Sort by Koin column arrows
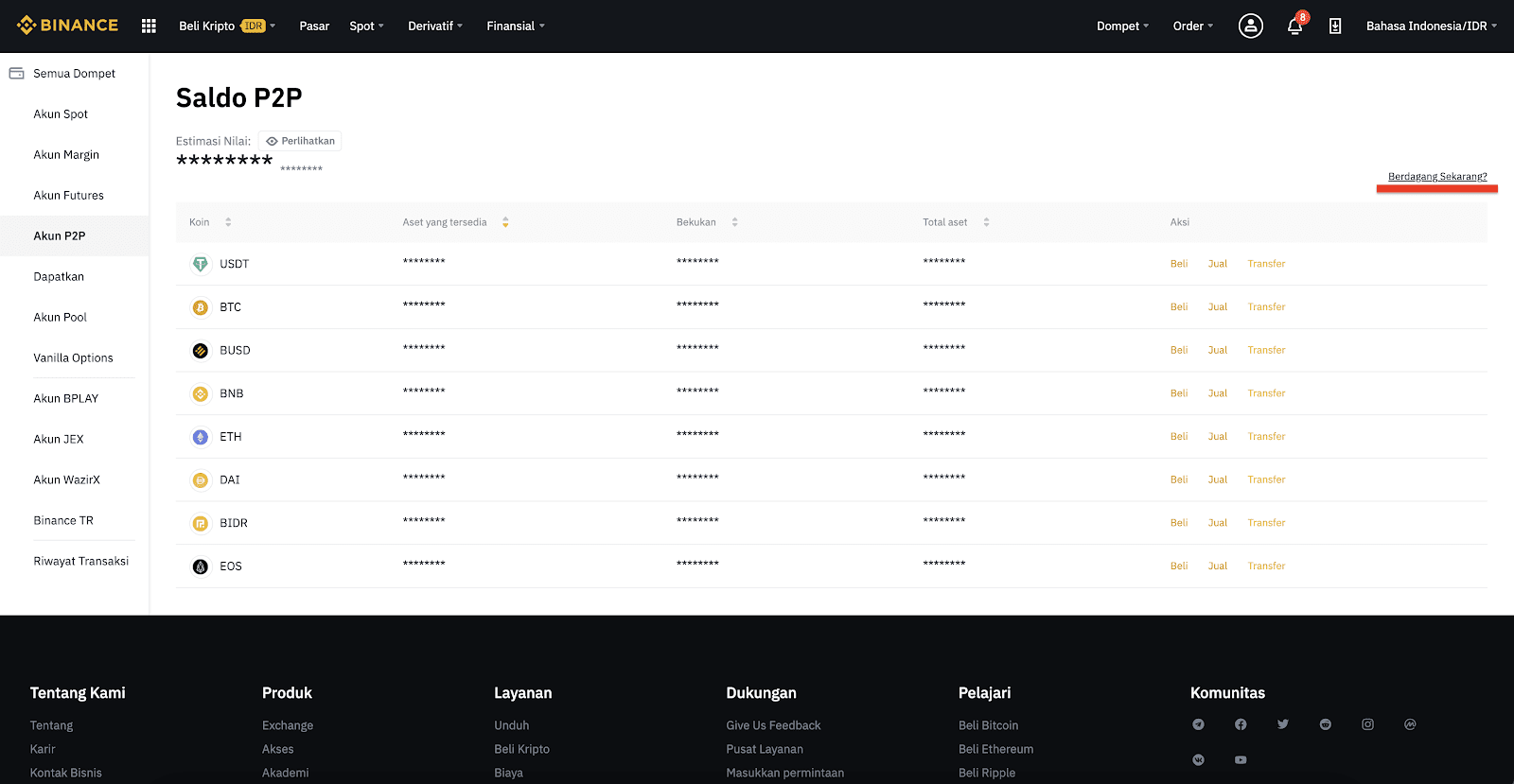 pyautogui.click(x=228, y=222)
